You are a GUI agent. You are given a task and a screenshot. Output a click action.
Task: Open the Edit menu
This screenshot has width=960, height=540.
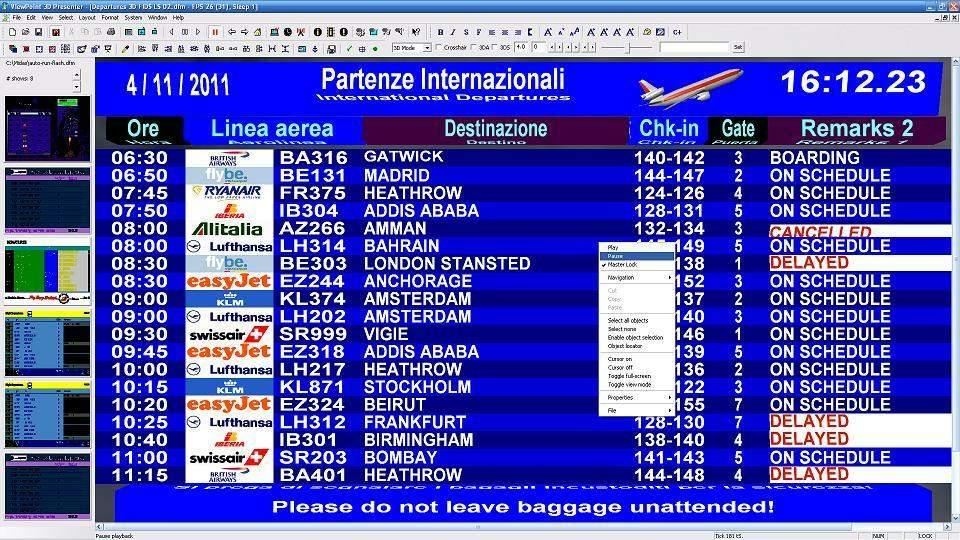[x=31, y=18]
